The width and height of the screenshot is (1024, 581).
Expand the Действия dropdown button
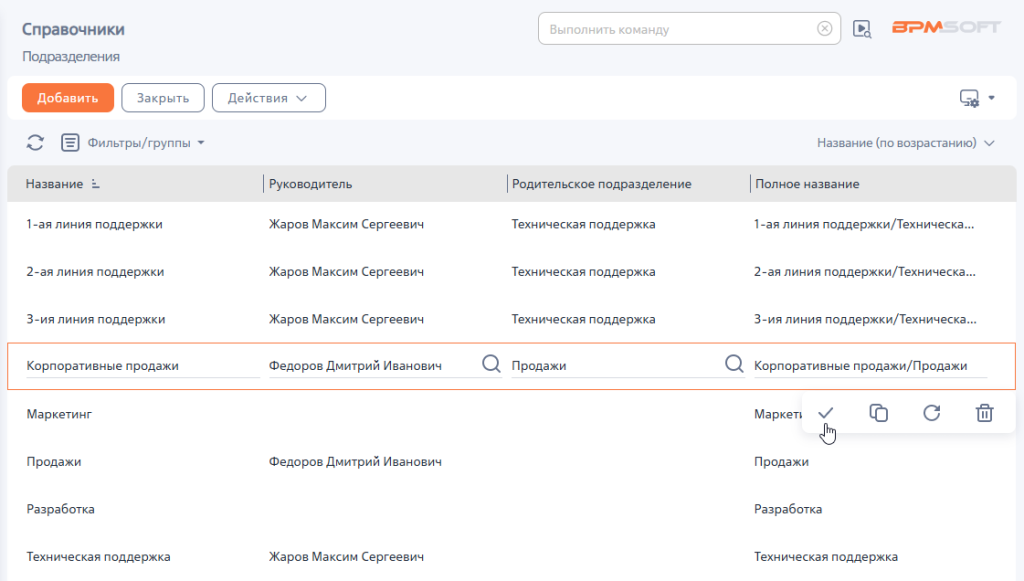point(268,98)
